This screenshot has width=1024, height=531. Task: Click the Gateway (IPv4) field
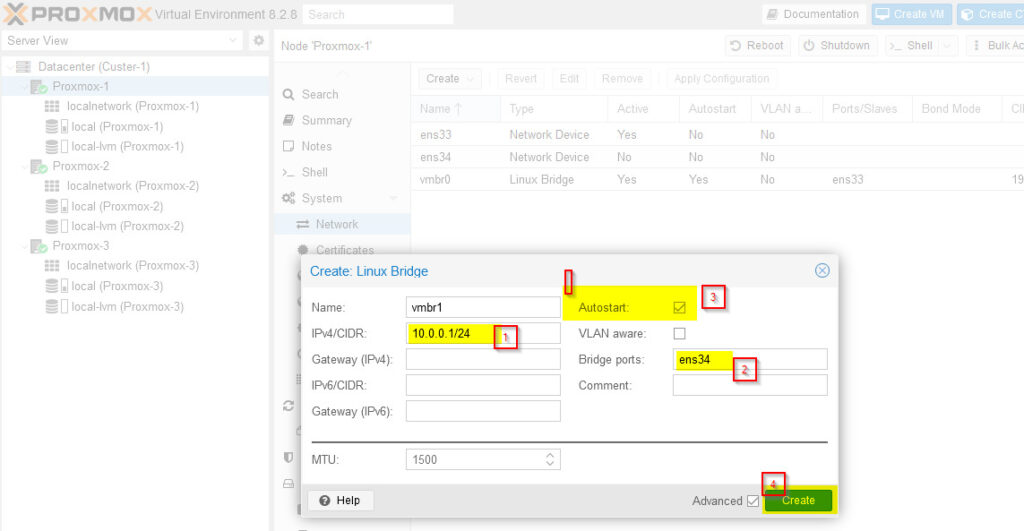click(483, 359)
